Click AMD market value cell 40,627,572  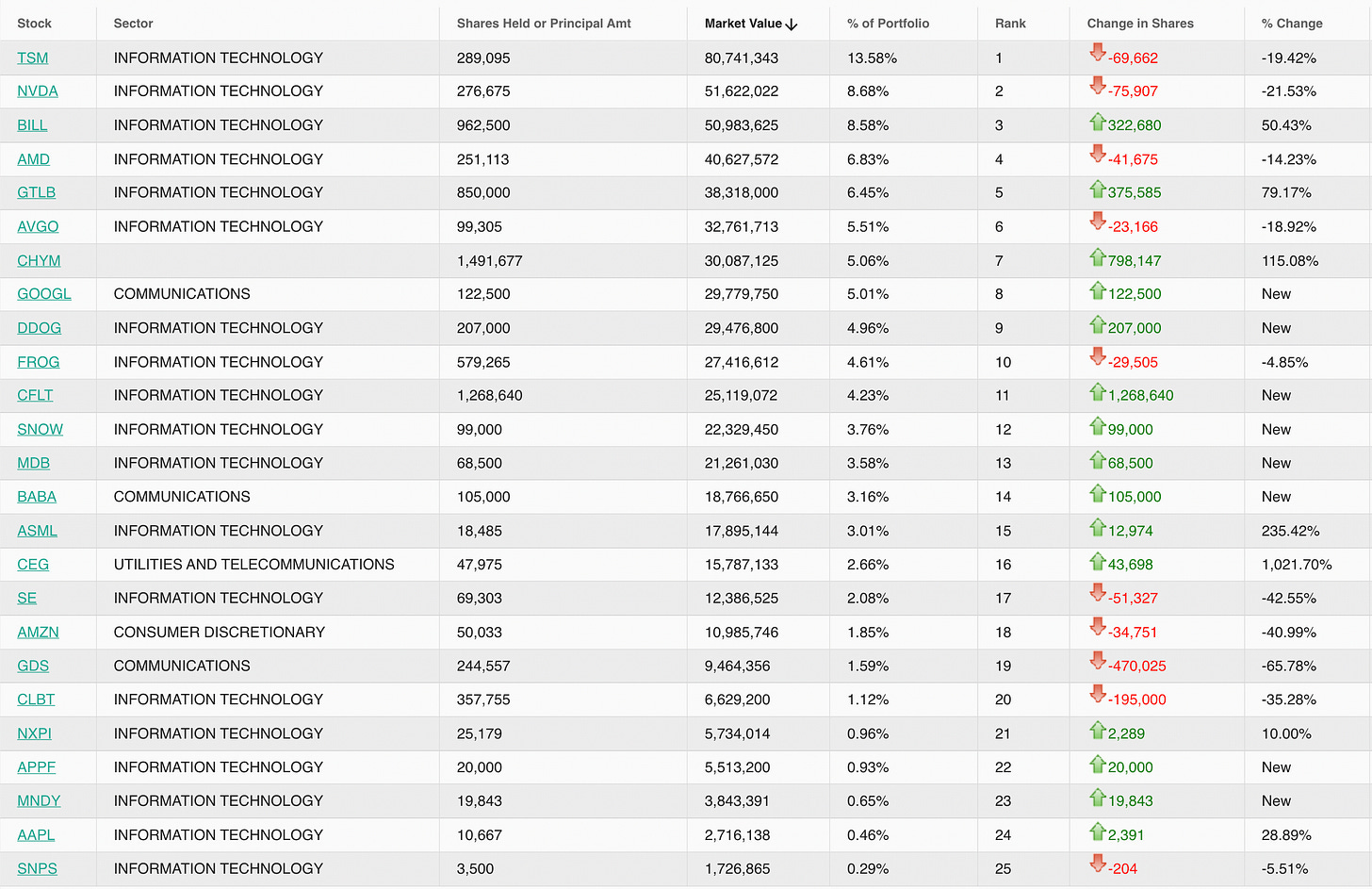[741, 160]
